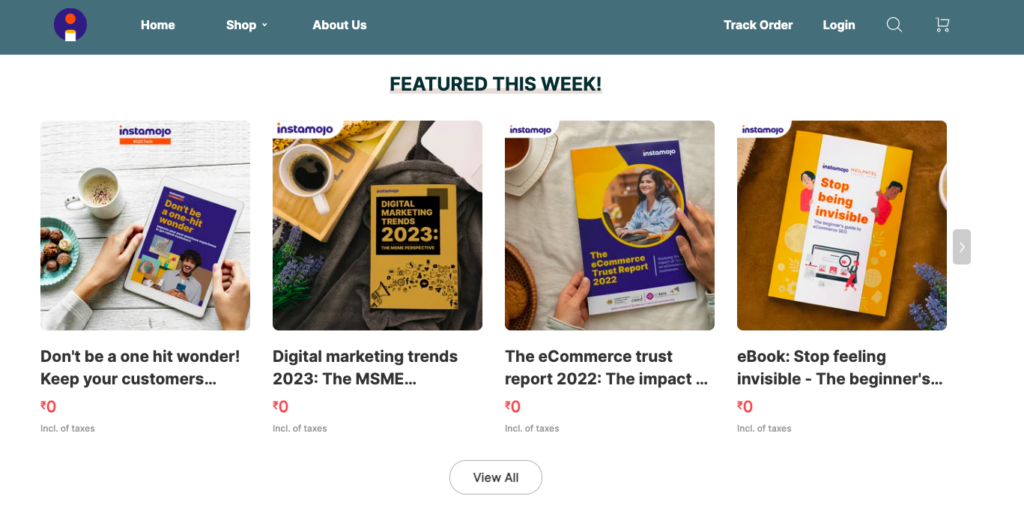Open eCommerce Trust Report 2022 cover image
The height and width of the screenshot is (520, 1024).
point(609,225)
